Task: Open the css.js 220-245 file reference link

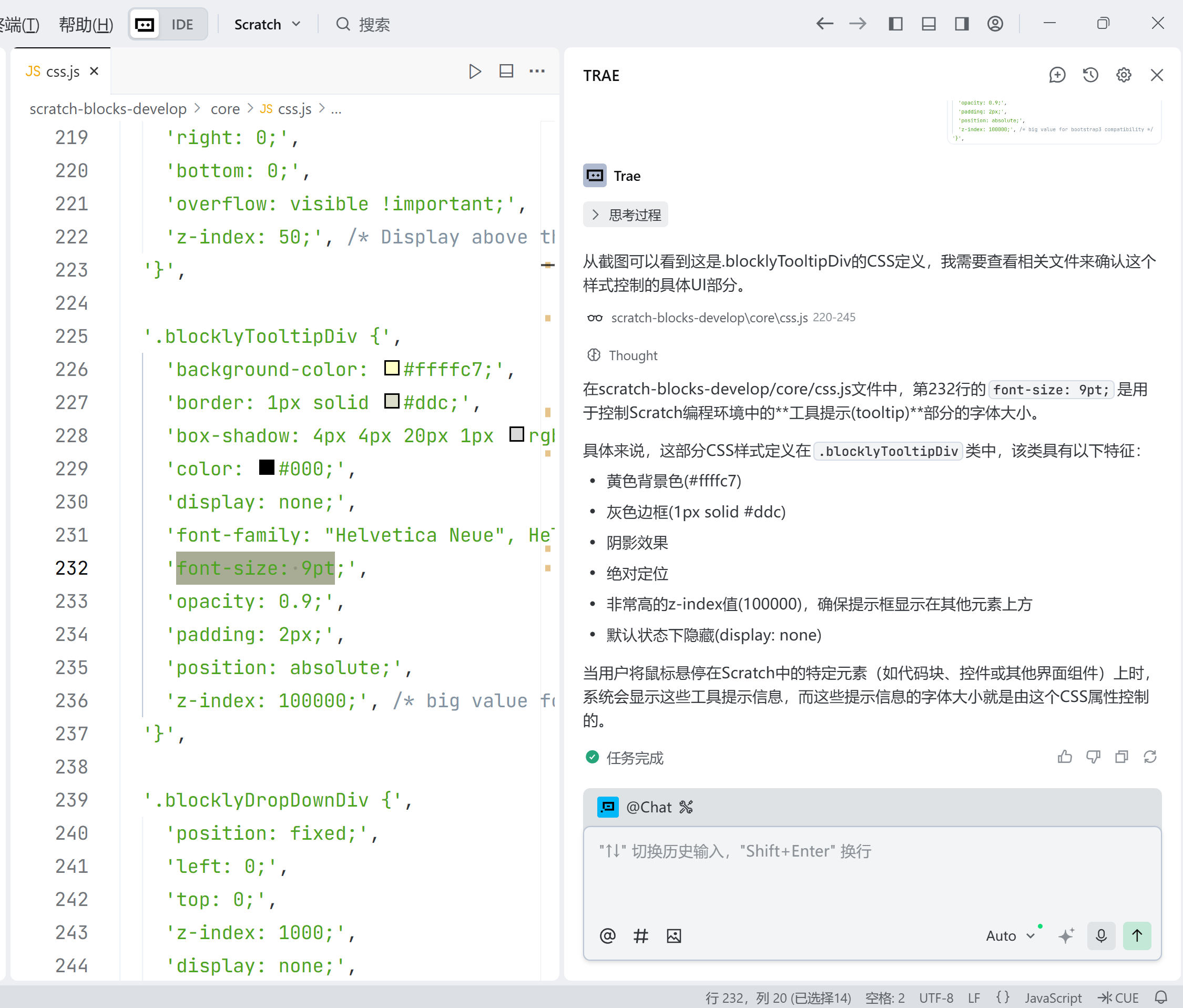Action: pyautogui.click(x=709, y=318)
